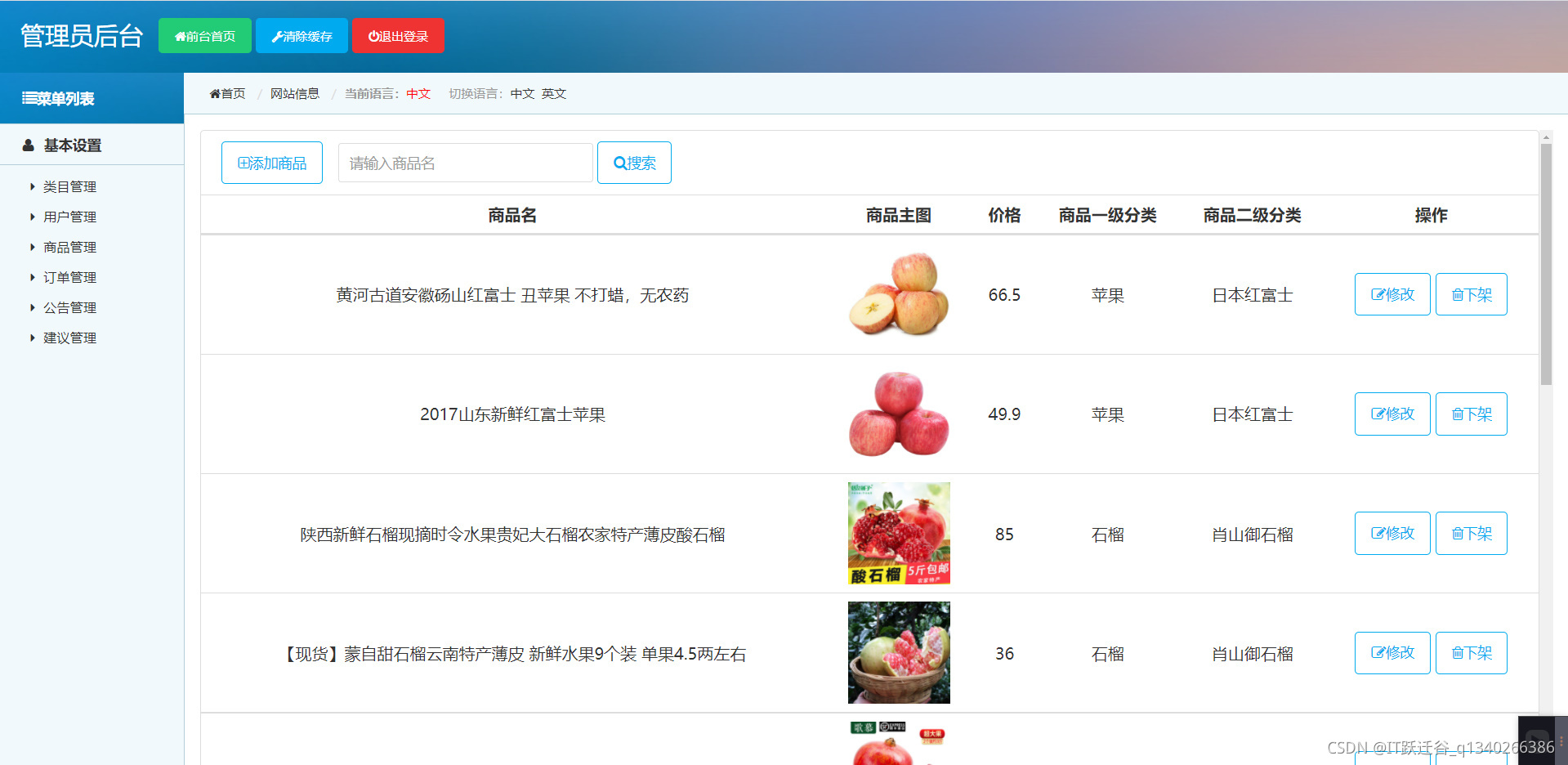Screen dimensions: 1568x765
Task: Take down the 蒙自甜石榴 product
Action: click(x=1472, y=653)
